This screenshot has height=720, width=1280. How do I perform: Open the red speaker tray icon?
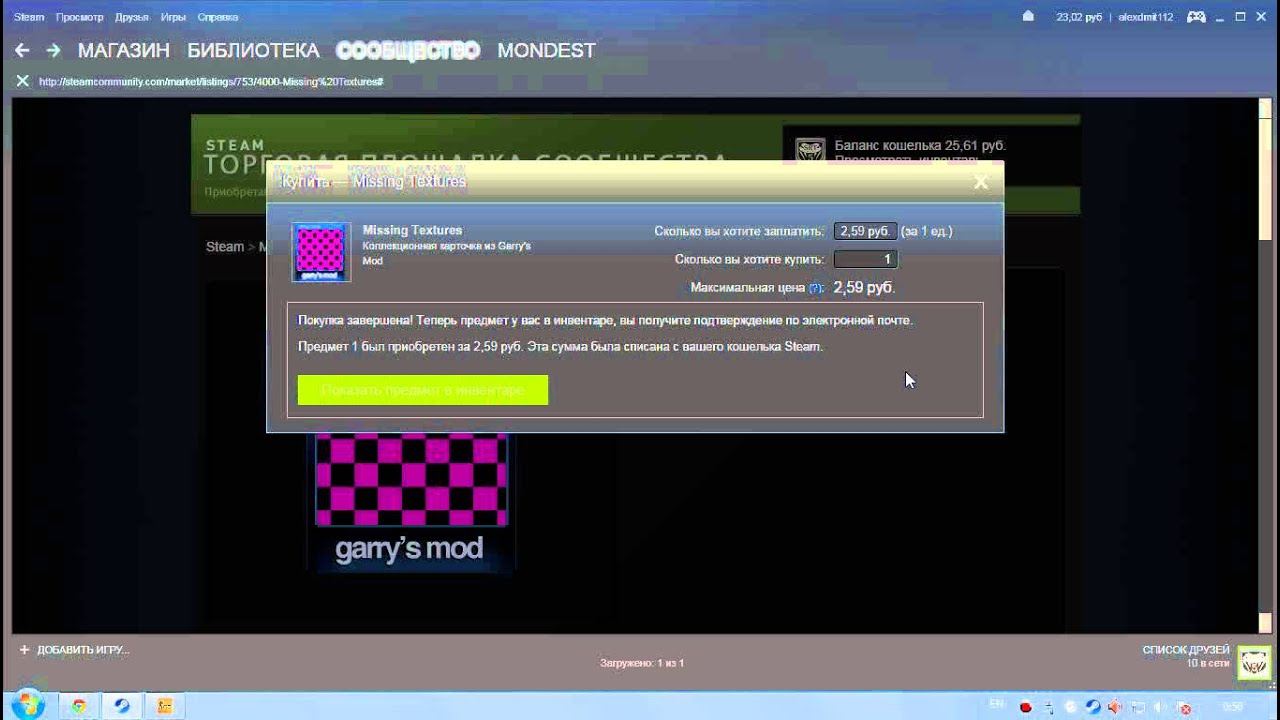[x=1115, y=707]
